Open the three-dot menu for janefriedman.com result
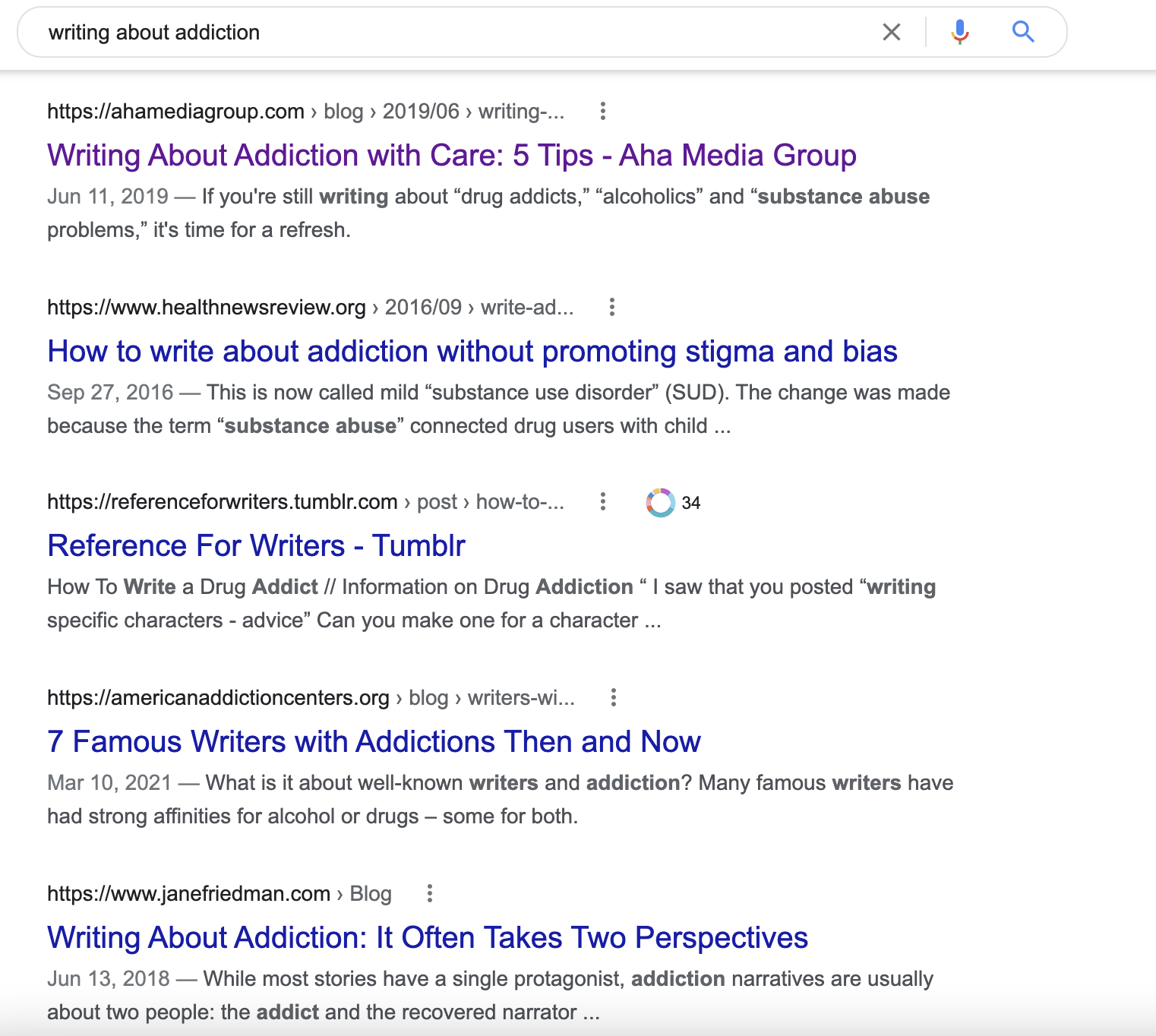 (x=430, y=894)
